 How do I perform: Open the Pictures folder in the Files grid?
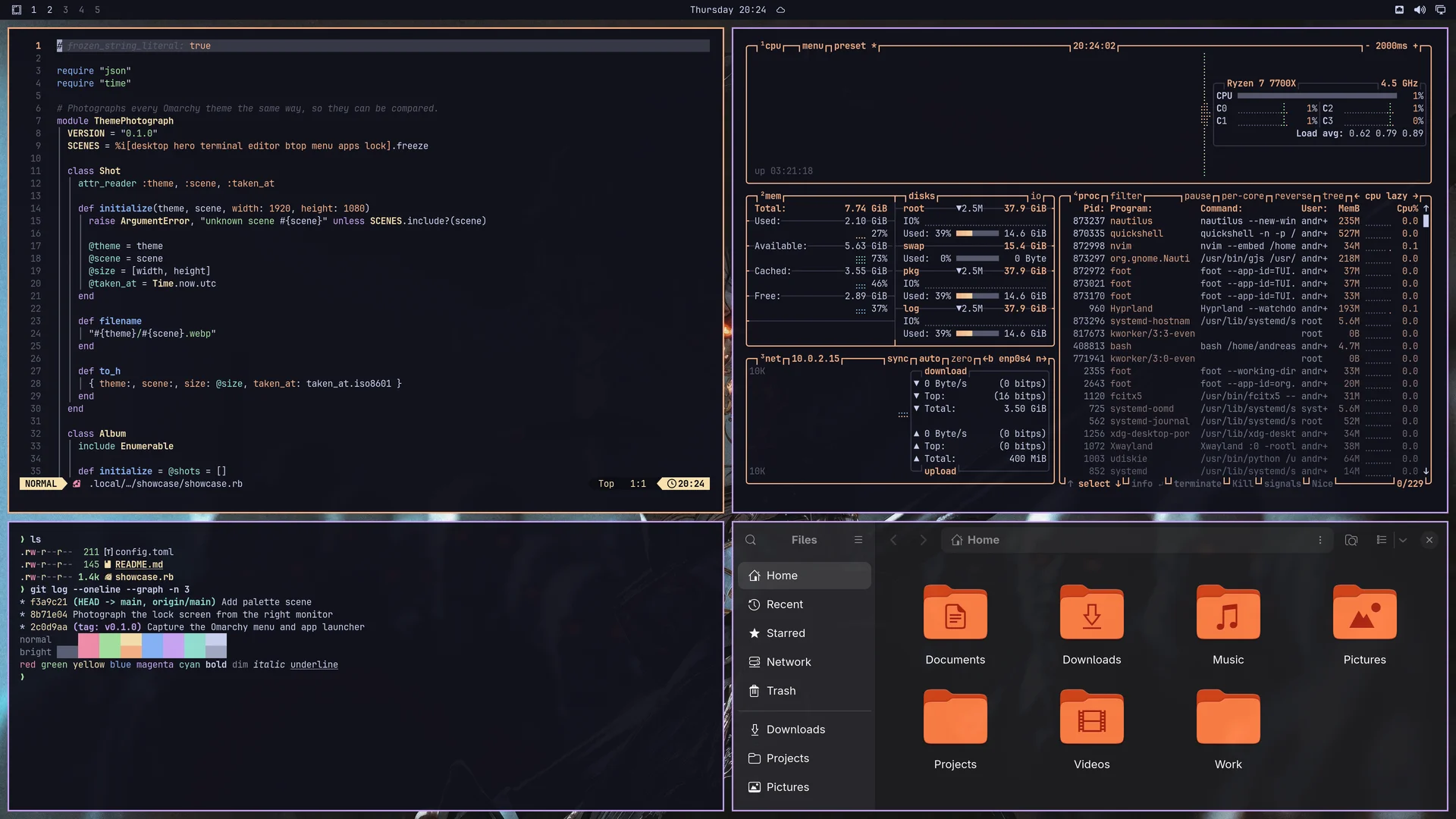tap(1364, 612)
